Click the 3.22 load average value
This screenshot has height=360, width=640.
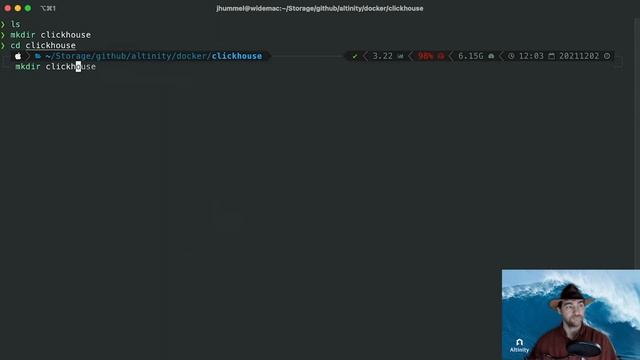[x=382, y=56]
